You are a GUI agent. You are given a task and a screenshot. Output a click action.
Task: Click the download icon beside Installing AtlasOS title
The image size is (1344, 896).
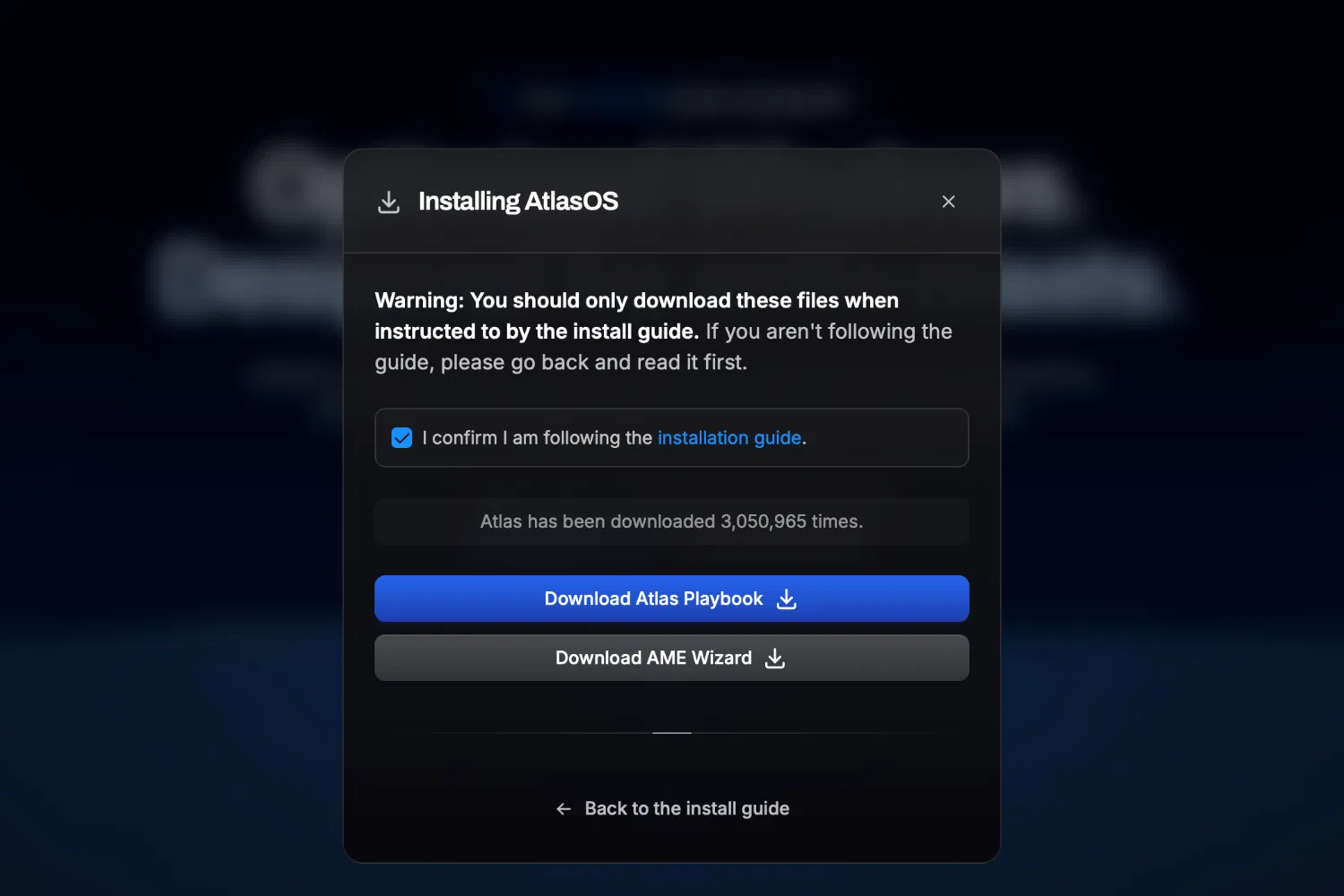(389, 202)
